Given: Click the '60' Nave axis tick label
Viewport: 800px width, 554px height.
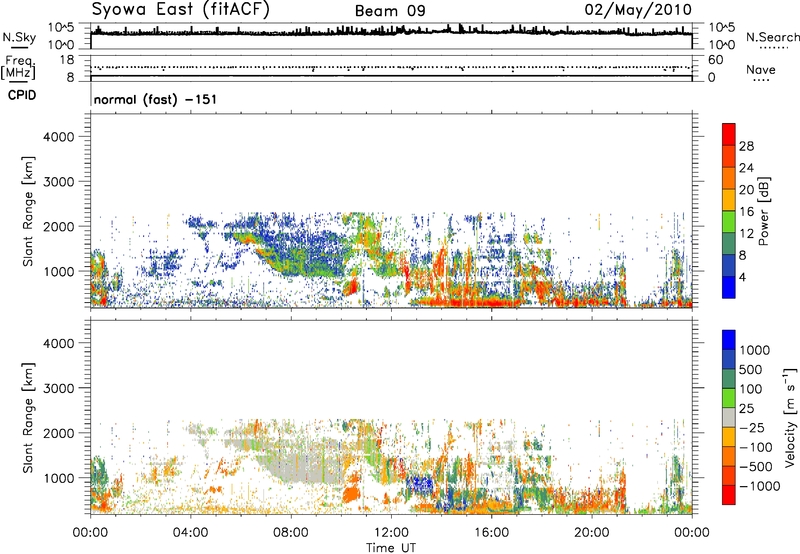Looking at the screenshot, I should click(715, 60).
